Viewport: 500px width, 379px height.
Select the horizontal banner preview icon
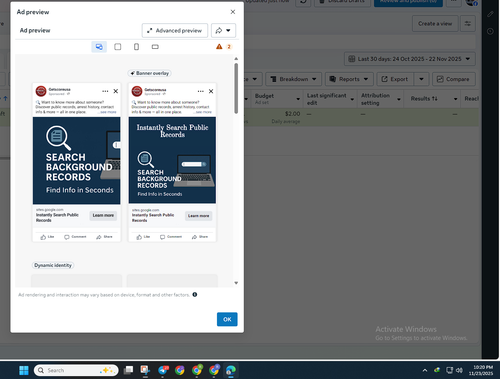click(x=155, y=47)
